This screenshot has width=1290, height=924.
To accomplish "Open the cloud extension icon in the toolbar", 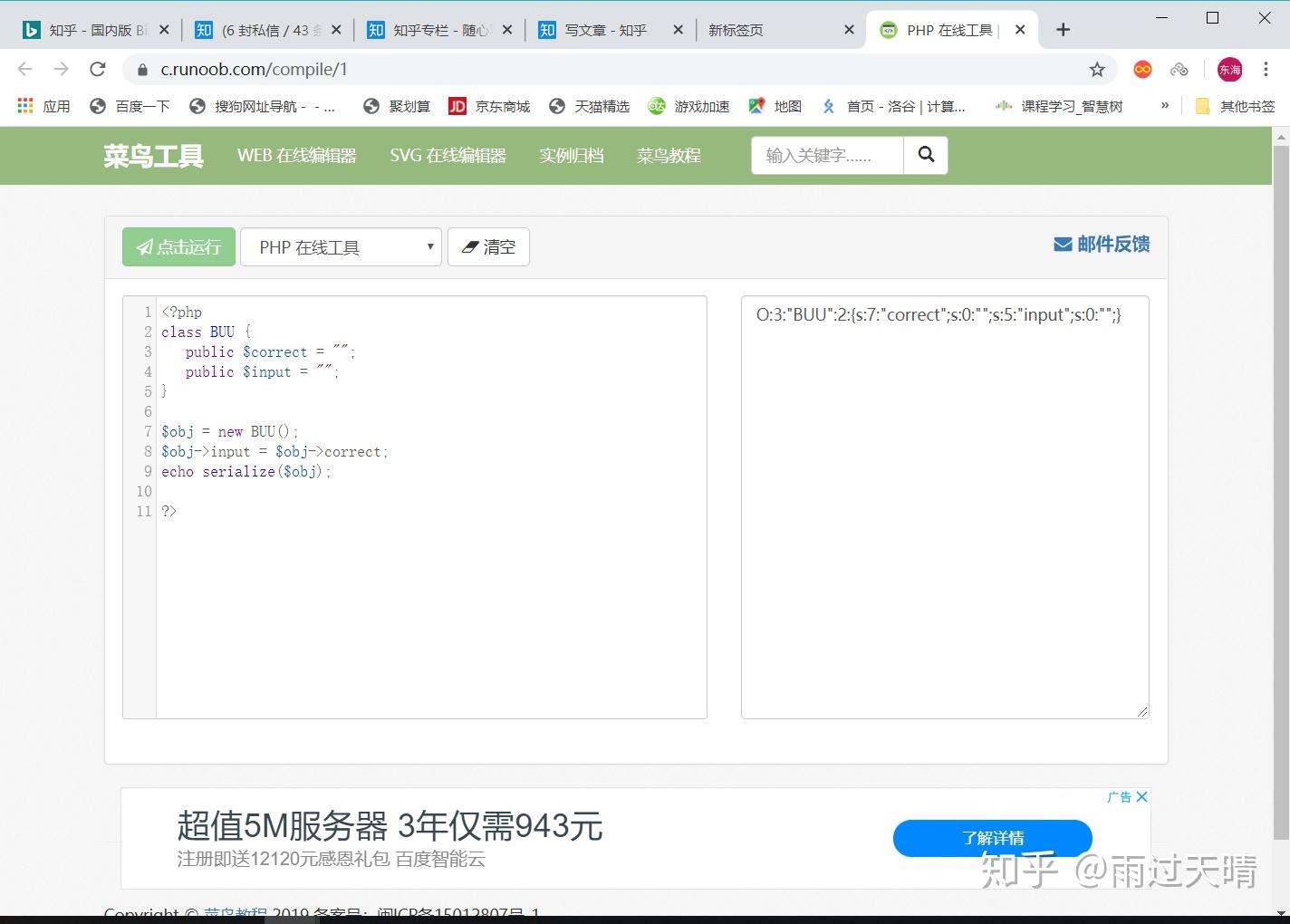I will pyautogui.click(x=1179, y=70).
